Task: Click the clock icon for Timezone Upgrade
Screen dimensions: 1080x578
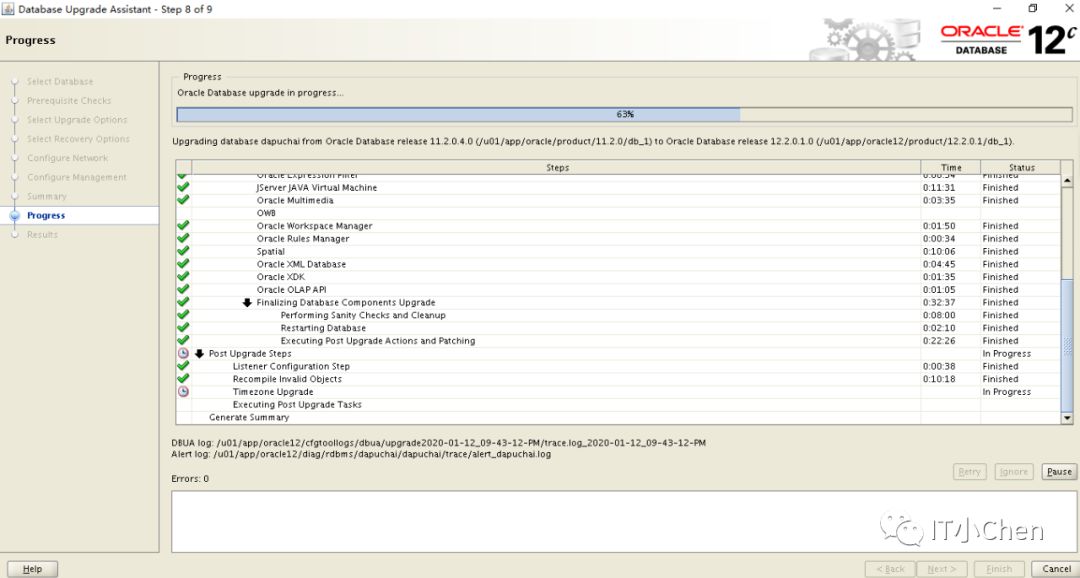Action: tap(183, 391)
